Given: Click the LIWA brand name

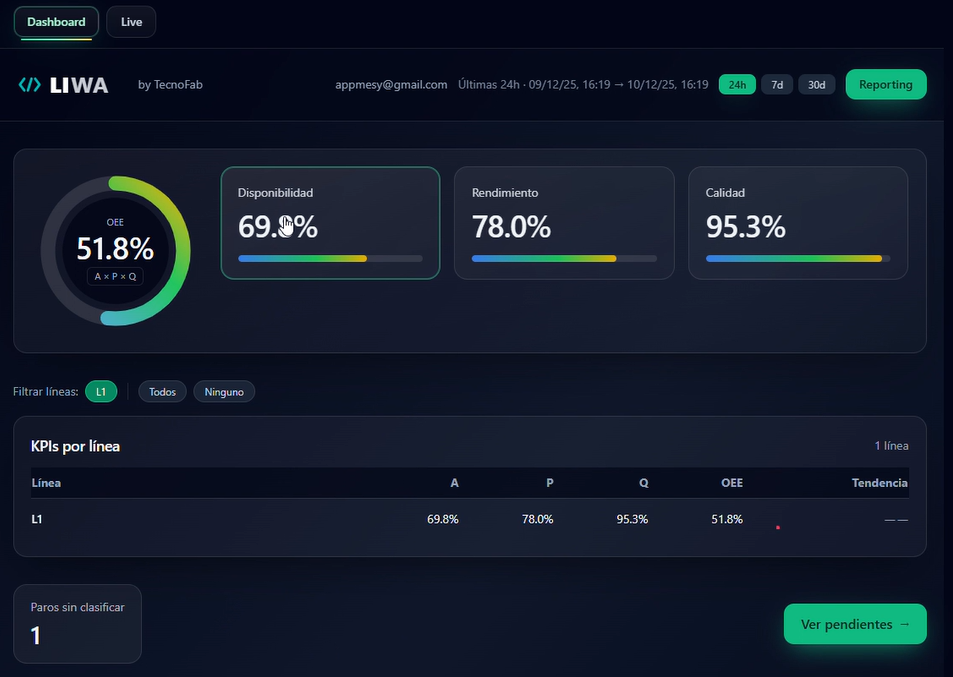Looking at the screenshot, I should [x=79, y=85].
